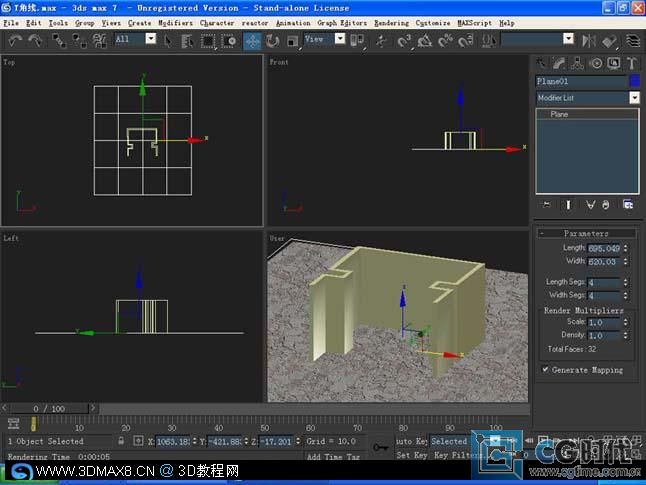Click blue object color swatch
This screenshot has height=485, width=646.
pyautogui.click(x=635, y=81)
